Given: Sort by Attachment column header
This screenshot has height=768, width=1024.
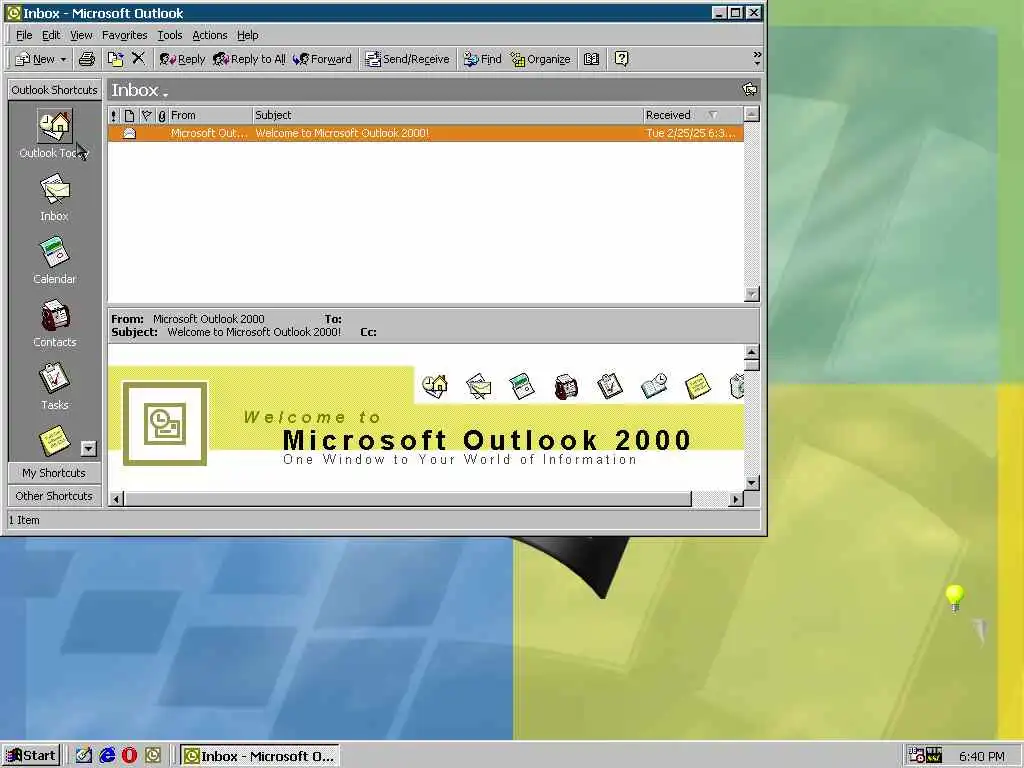Looking at the screenshot, I should [162, 116].
